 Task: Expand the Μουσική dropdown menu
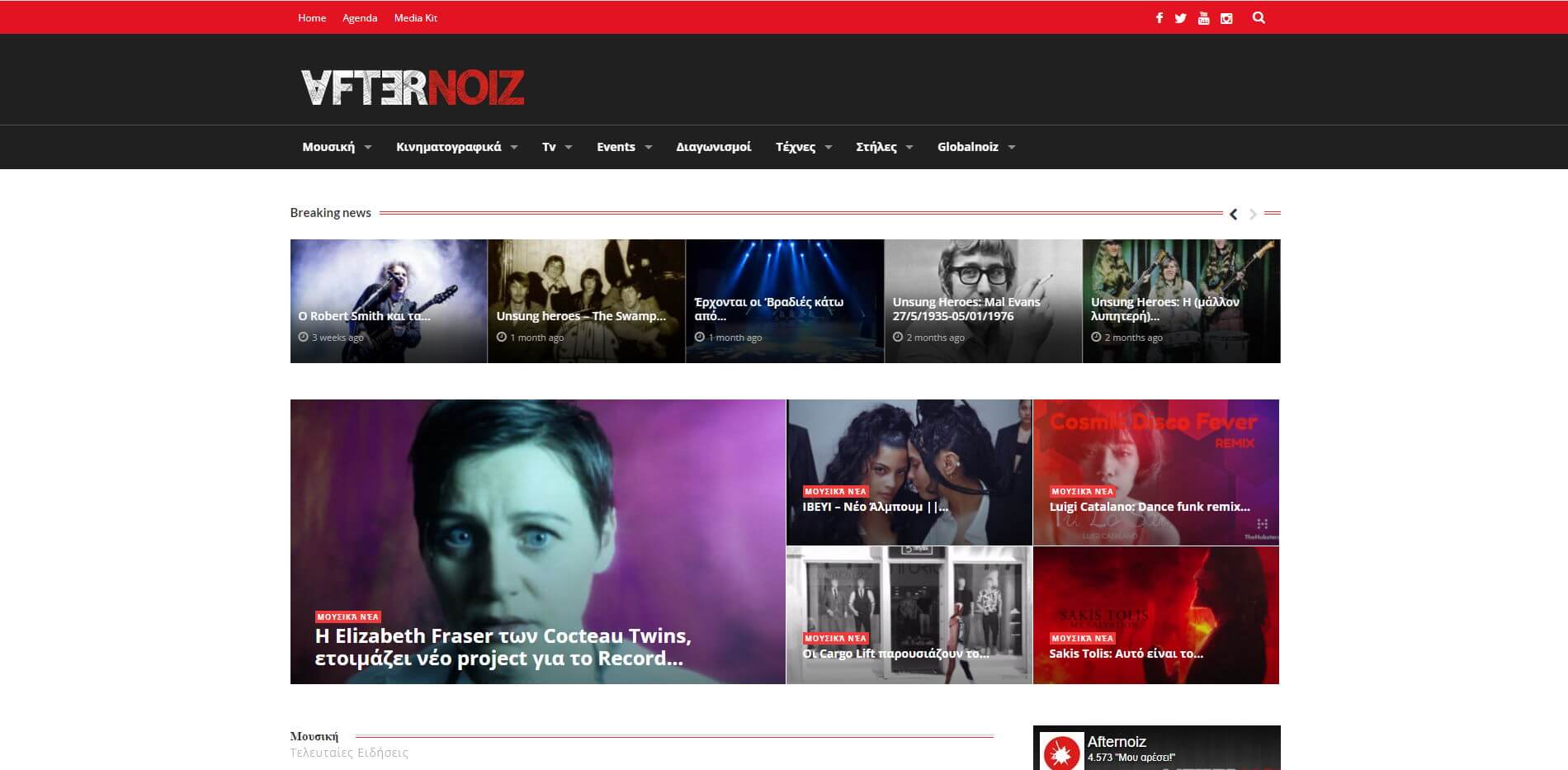point(337,147)
